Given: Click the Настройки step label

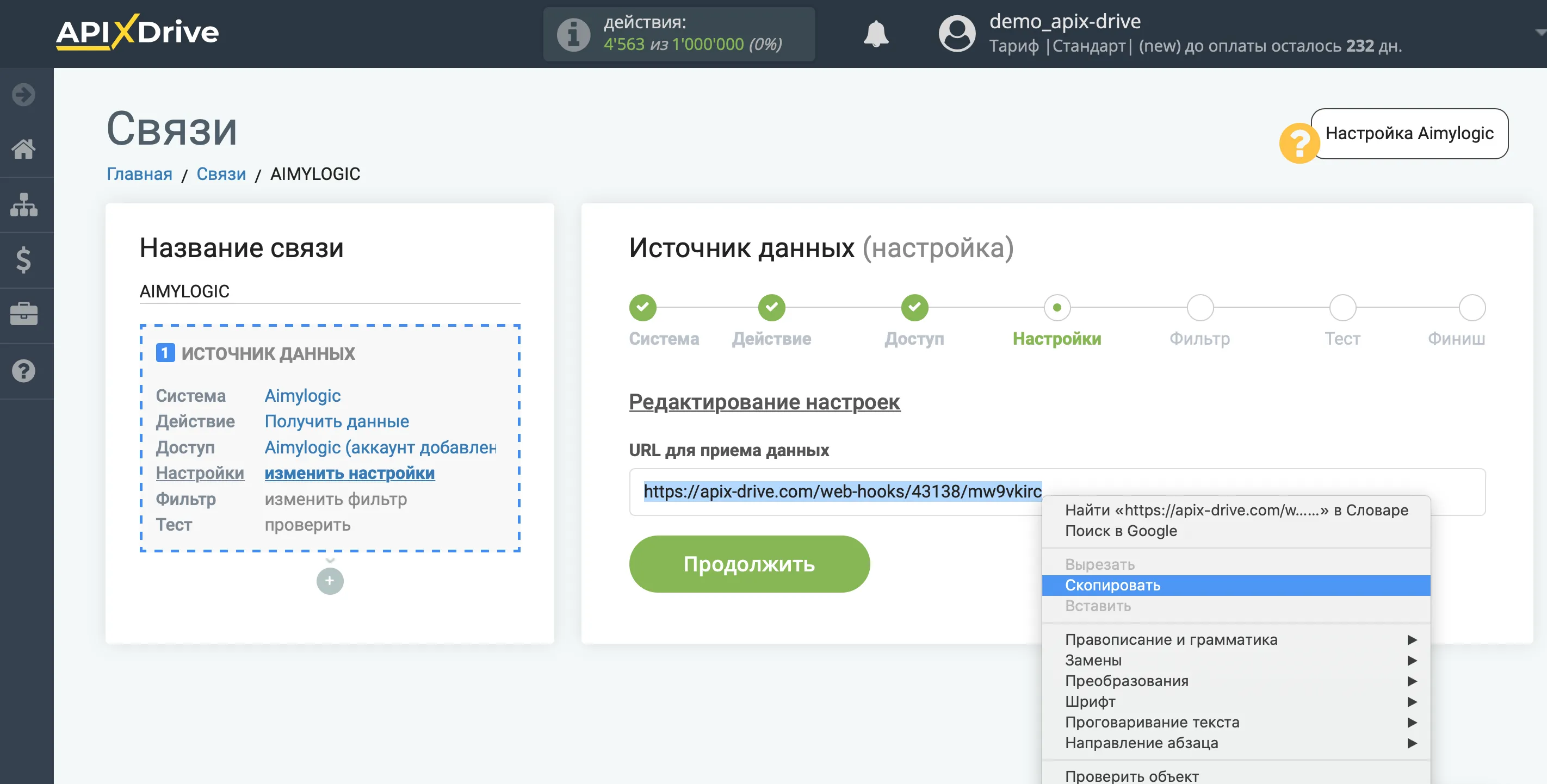Looking at the screenshot, I should 1057,339.
